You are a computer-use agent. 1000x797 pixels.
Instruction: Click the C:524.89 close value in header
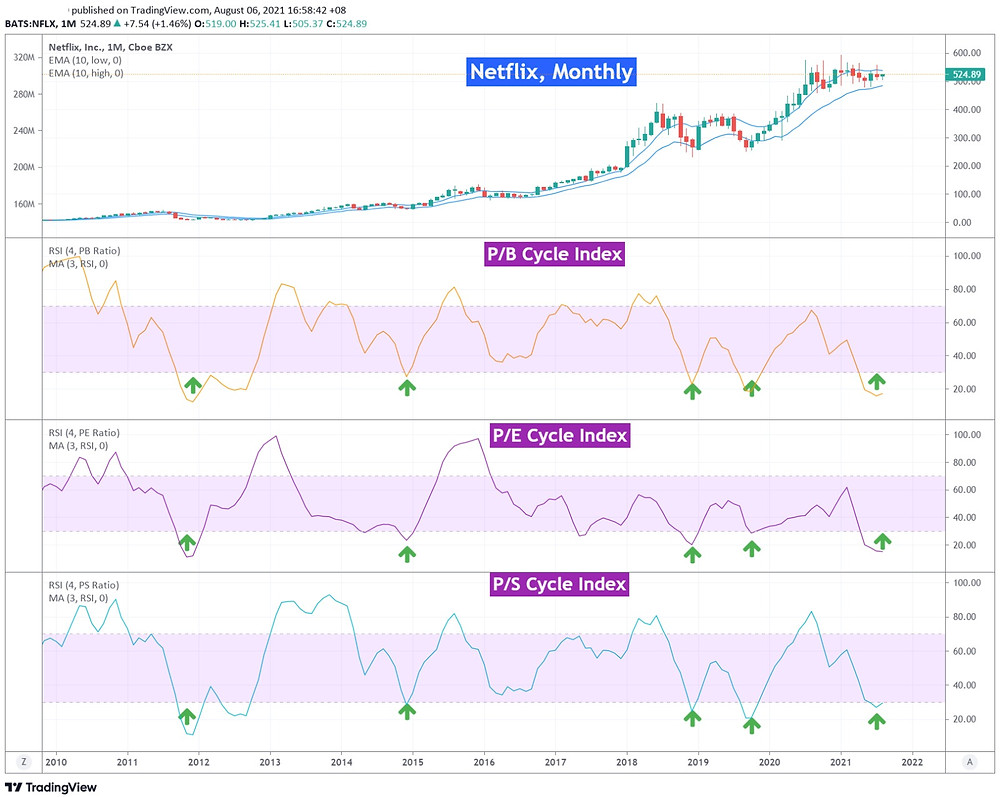[346, 24]
